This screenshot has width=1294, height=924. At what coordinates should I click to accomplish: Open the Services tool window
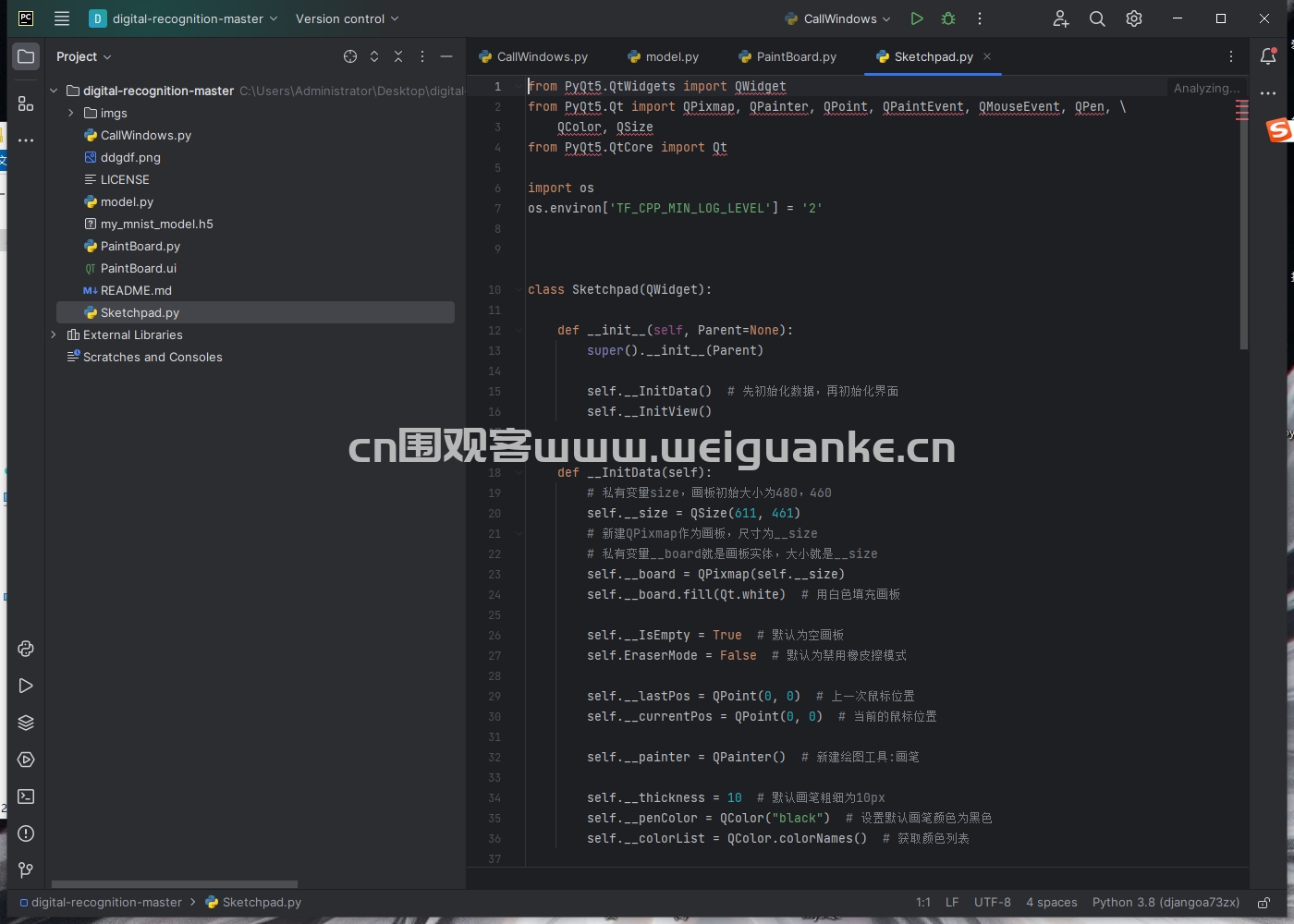[x=26, y=760]
